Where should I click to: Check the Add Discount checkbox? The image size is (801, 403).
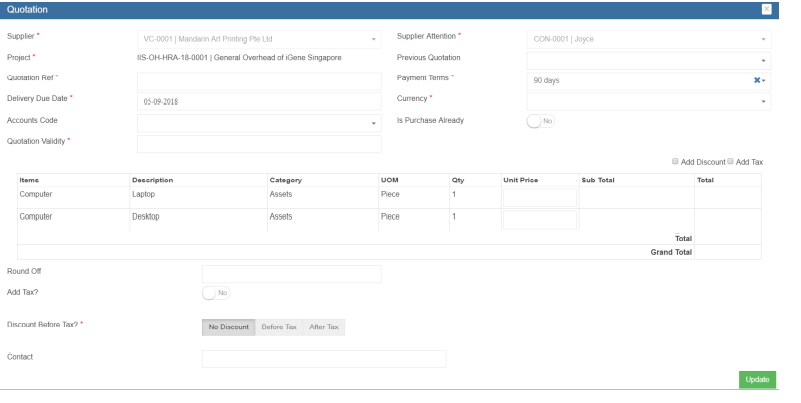click(676, 161)
